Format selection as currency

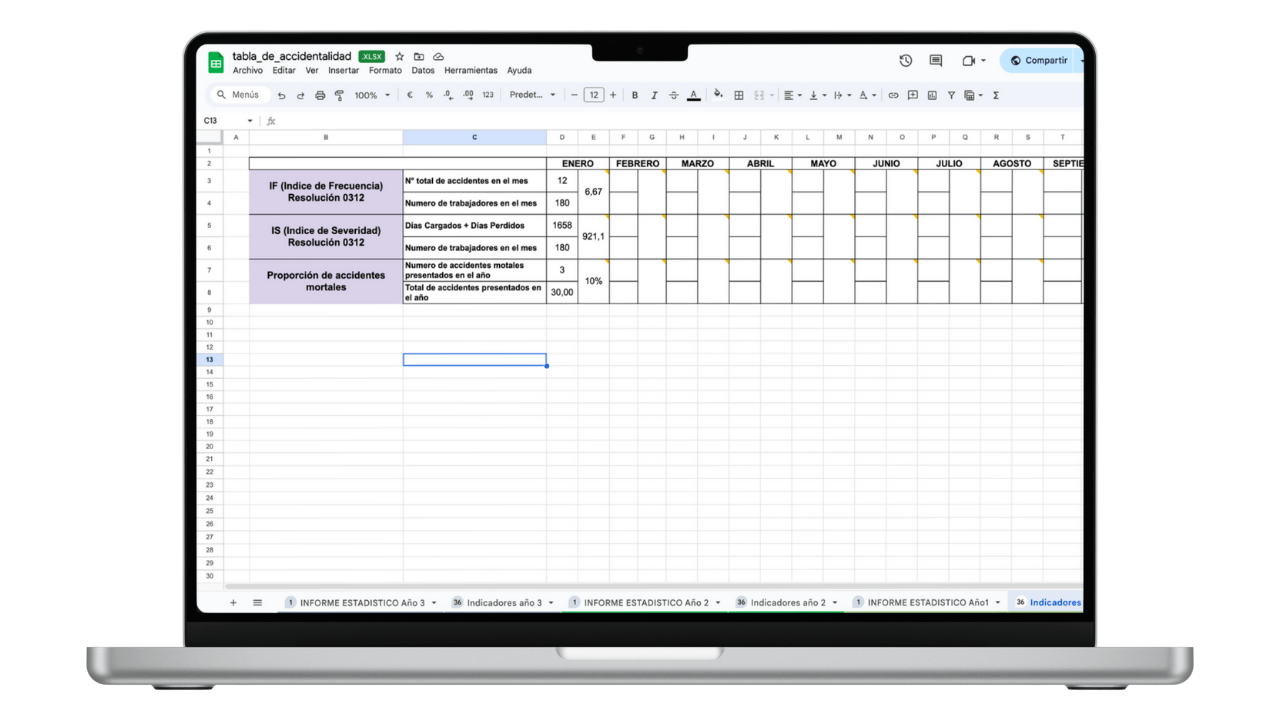pos(408,95)
